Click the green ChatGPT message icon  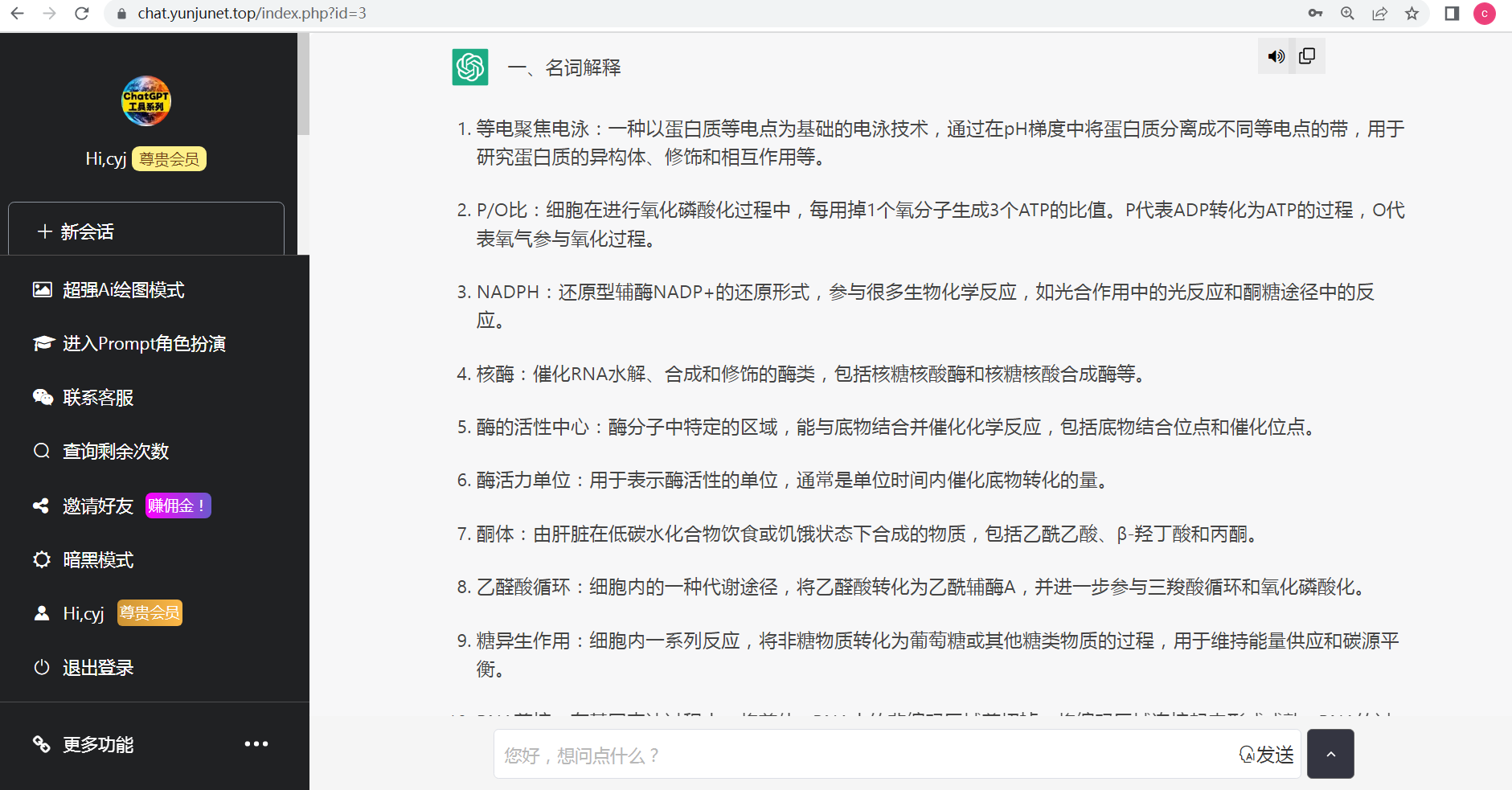[470, 68]
